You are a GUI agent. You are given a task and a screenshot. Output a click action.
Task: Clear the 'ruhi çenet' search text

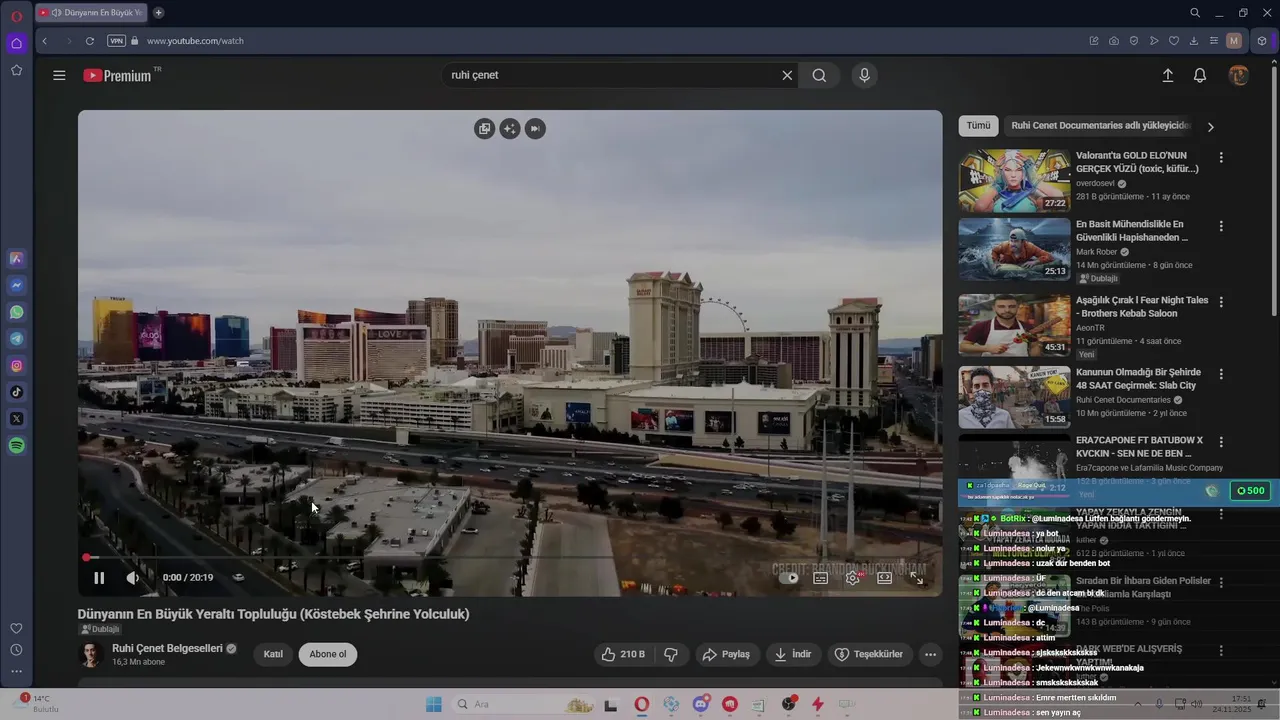[787, 75]
